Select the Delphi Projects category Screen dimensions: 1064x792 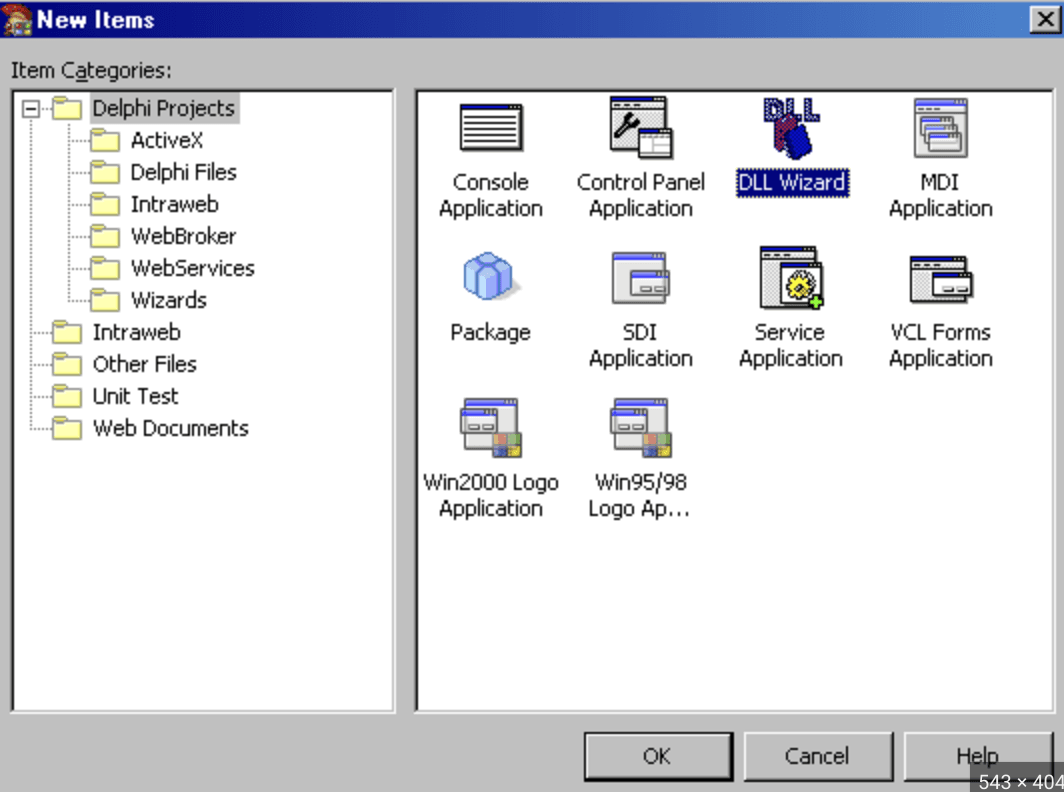click(164, 108)
